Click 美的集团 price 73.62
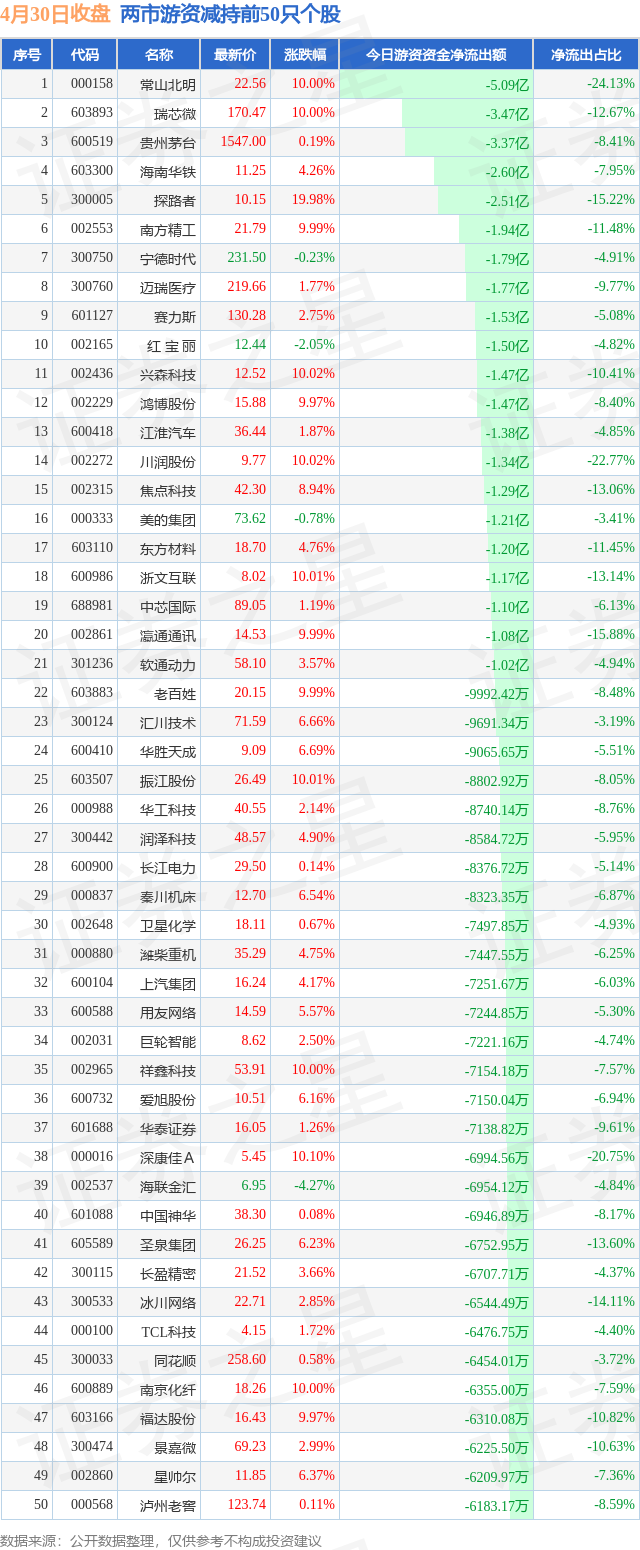This screenshot has width=640, height=1550. tap(250, 519)
